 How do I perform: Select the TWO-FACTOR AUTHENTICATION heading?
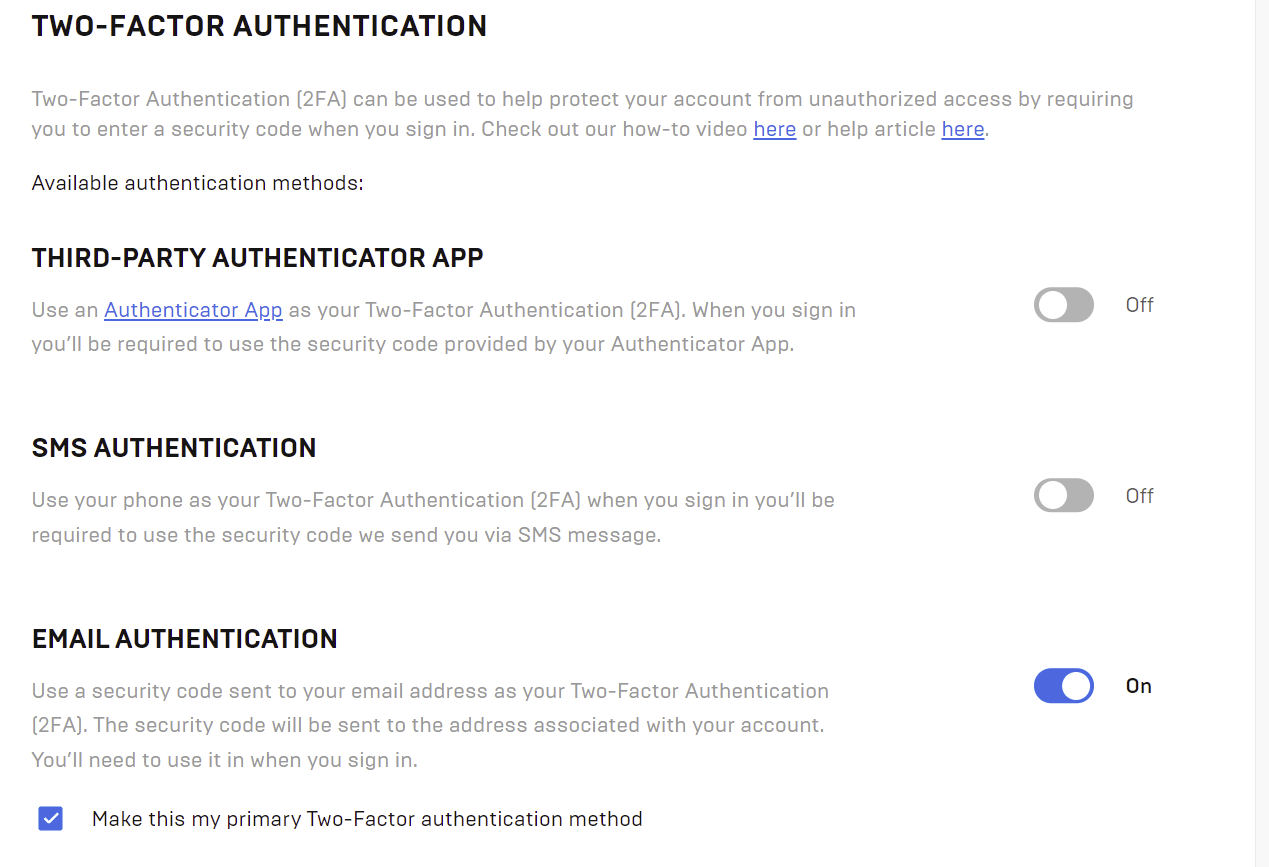click(259, 26)
